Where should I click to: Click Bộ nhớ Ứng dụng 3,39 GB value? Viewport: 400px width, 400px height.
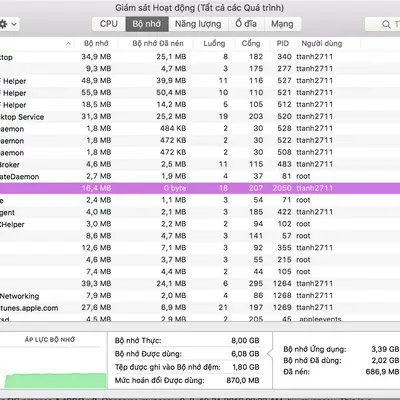385,349
